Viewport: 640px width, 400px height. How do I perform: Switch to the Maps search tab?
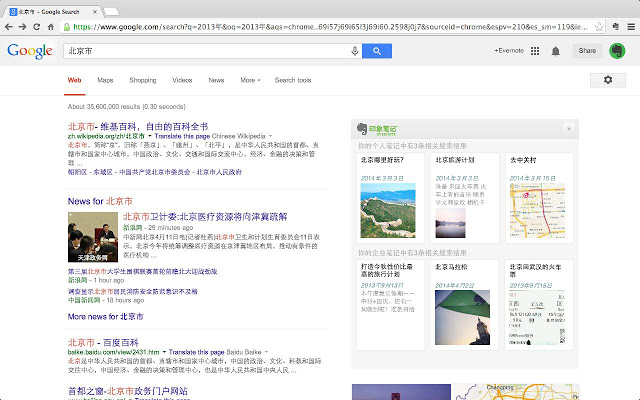click(105, 80)
